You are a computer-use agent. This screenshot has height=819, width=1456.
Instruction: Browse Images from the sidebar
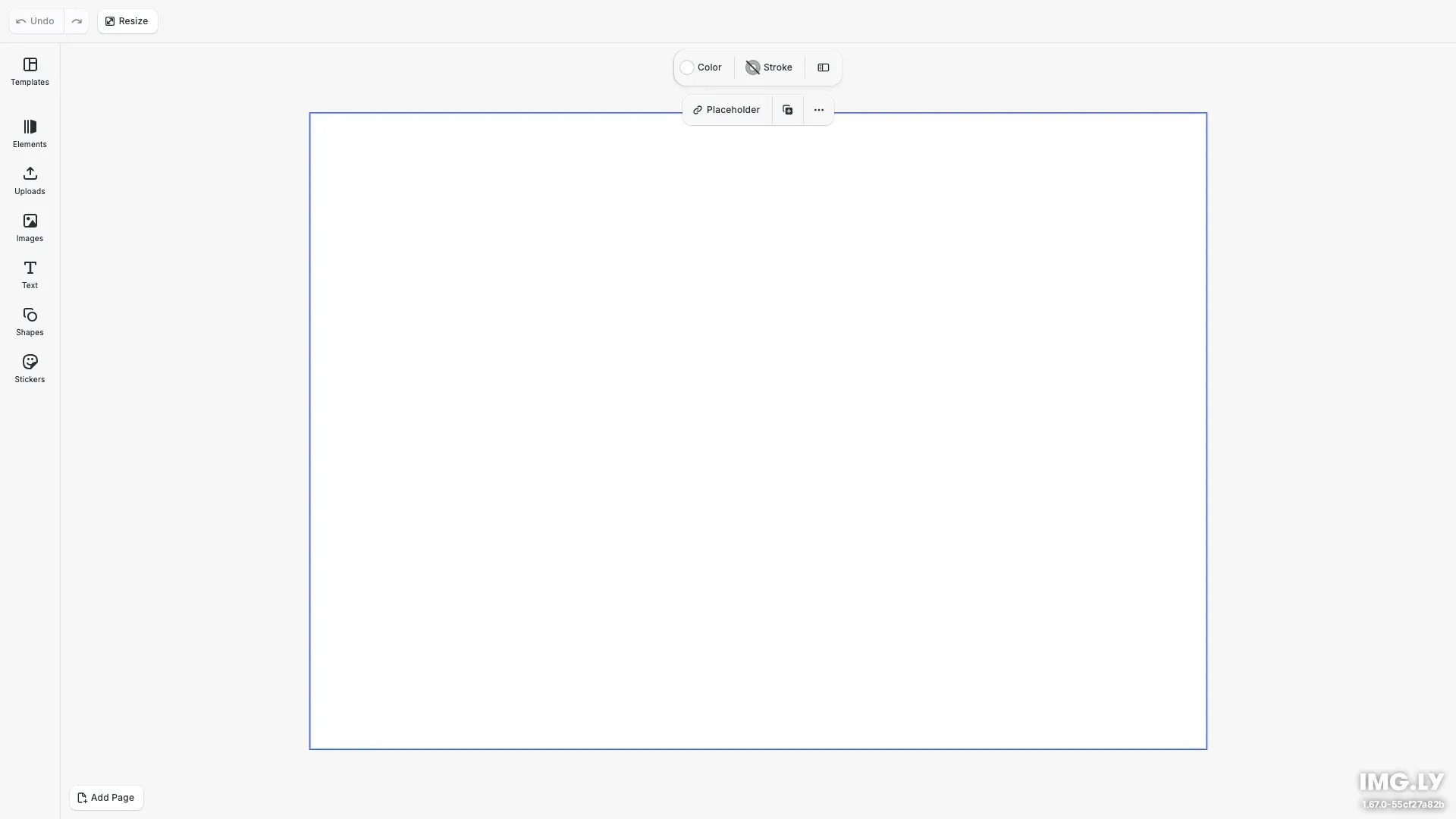click(x=29, y=227)
